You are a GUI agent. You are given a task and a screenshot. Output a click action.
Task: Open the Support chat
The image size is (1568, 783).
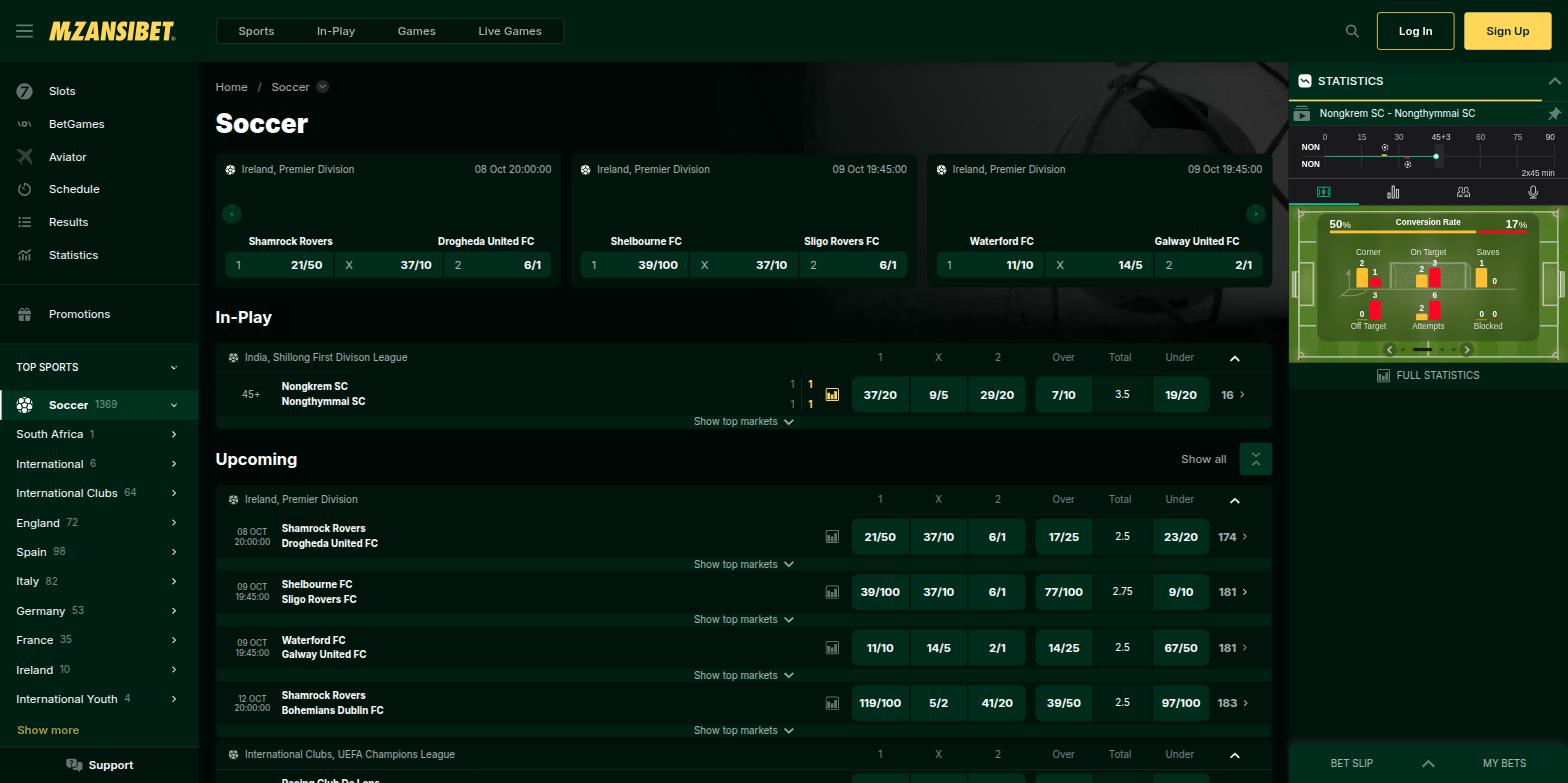[x=99, y=765]
